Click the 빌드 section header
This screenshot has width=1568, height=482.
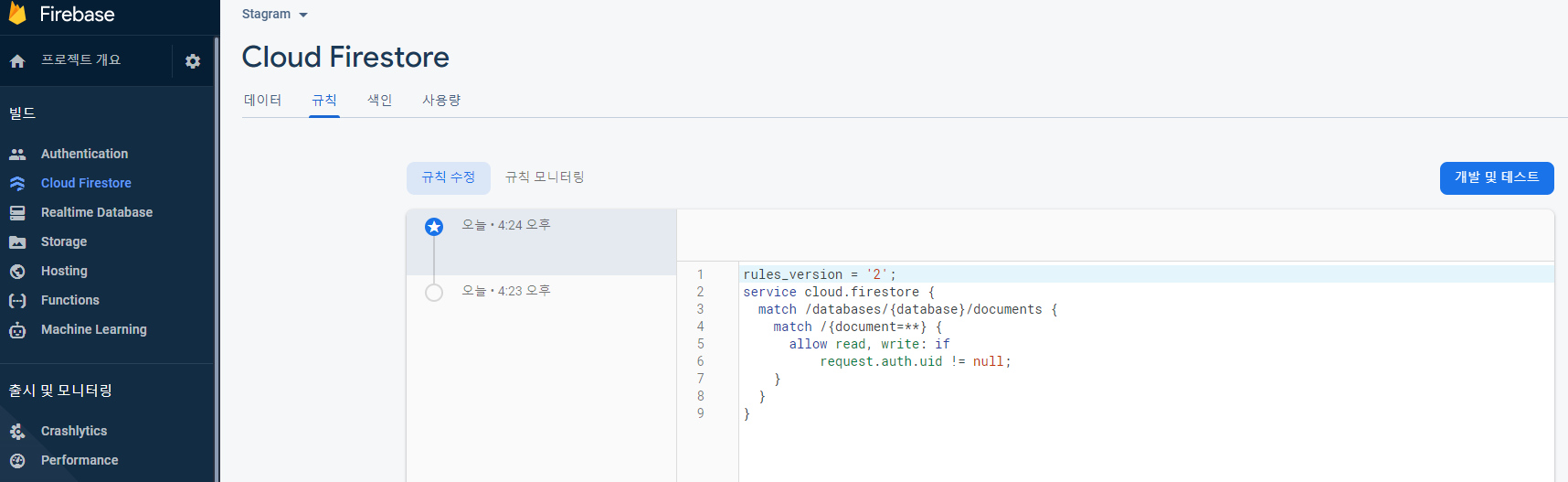[23, 113]
